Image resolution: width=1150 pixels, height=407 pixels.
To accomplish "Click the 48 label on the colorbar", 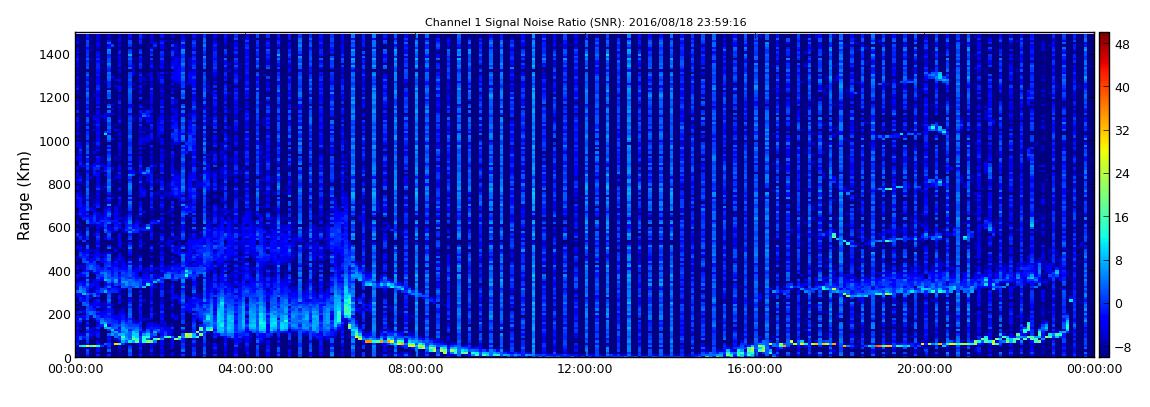I will 1123,44.
